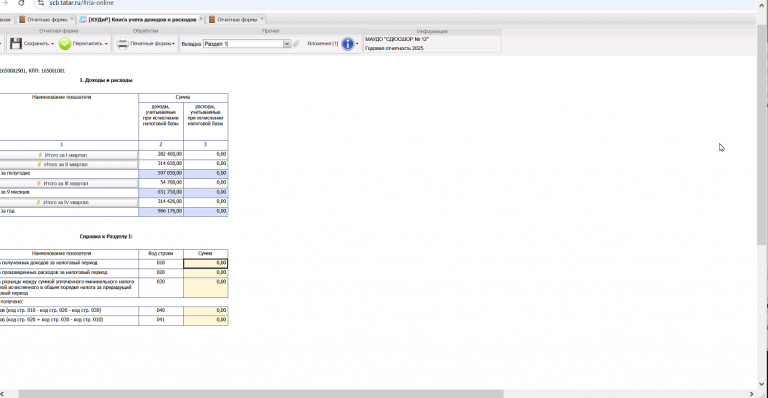
Task: Expand the Итого за II квартал row button
Action: pyautogui.click(x=68, y=164)
